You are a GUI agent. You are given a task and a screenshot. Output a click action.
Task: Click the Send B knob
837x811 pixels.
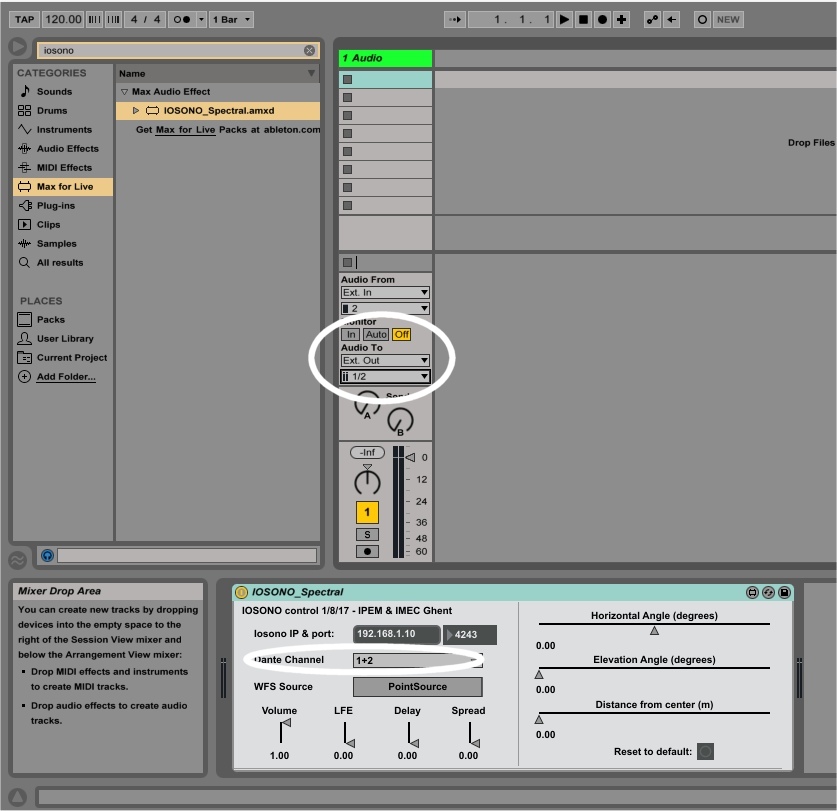pos(400,421)
